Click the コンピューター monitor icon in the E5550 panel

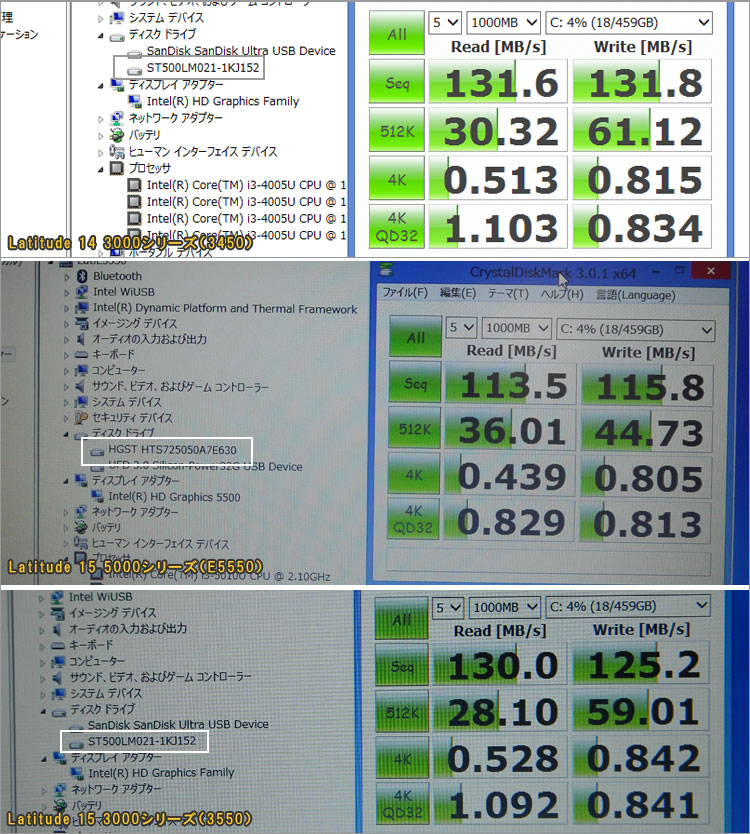click(x=81, y=370)
